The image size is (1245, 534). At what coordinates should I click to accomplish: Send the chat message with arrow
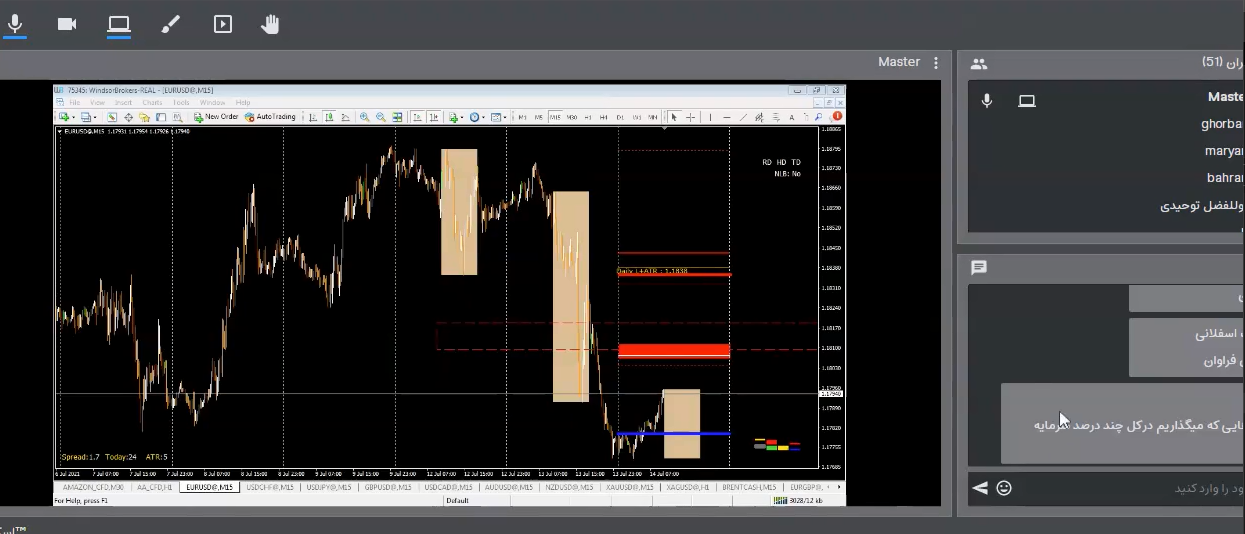pos(980,488)
